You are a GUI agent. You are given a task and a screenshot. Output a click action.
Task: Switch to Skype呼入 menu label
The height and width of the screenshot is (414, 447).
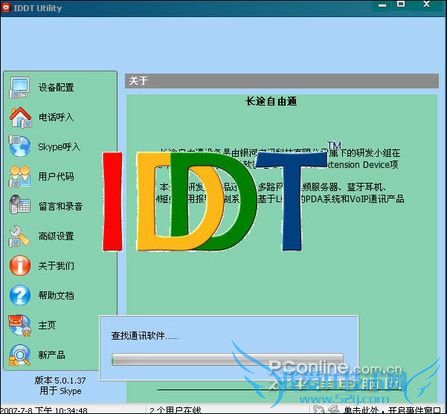pos(59,147)
